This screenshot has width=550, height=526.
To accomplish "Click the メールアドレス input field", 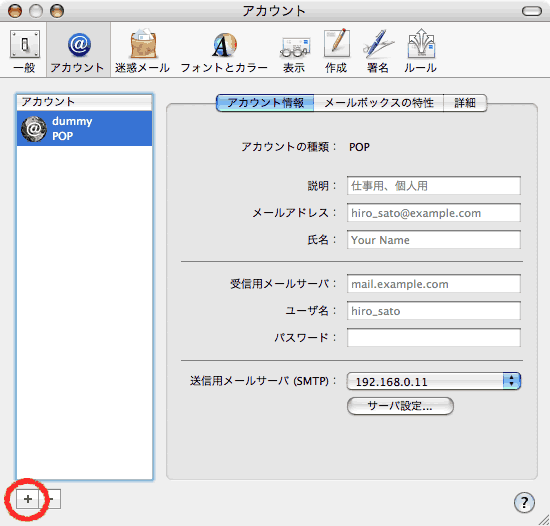I will pos(434,213).
